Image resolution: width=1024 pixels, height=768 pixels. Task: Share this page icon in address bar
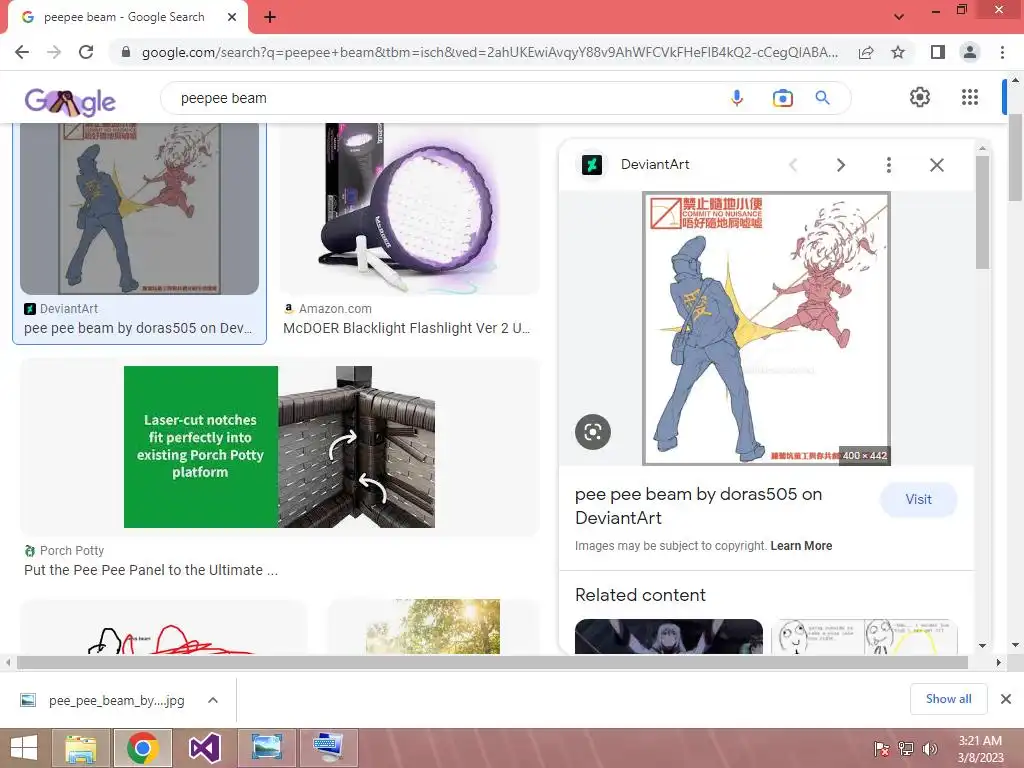pos(866,52)
